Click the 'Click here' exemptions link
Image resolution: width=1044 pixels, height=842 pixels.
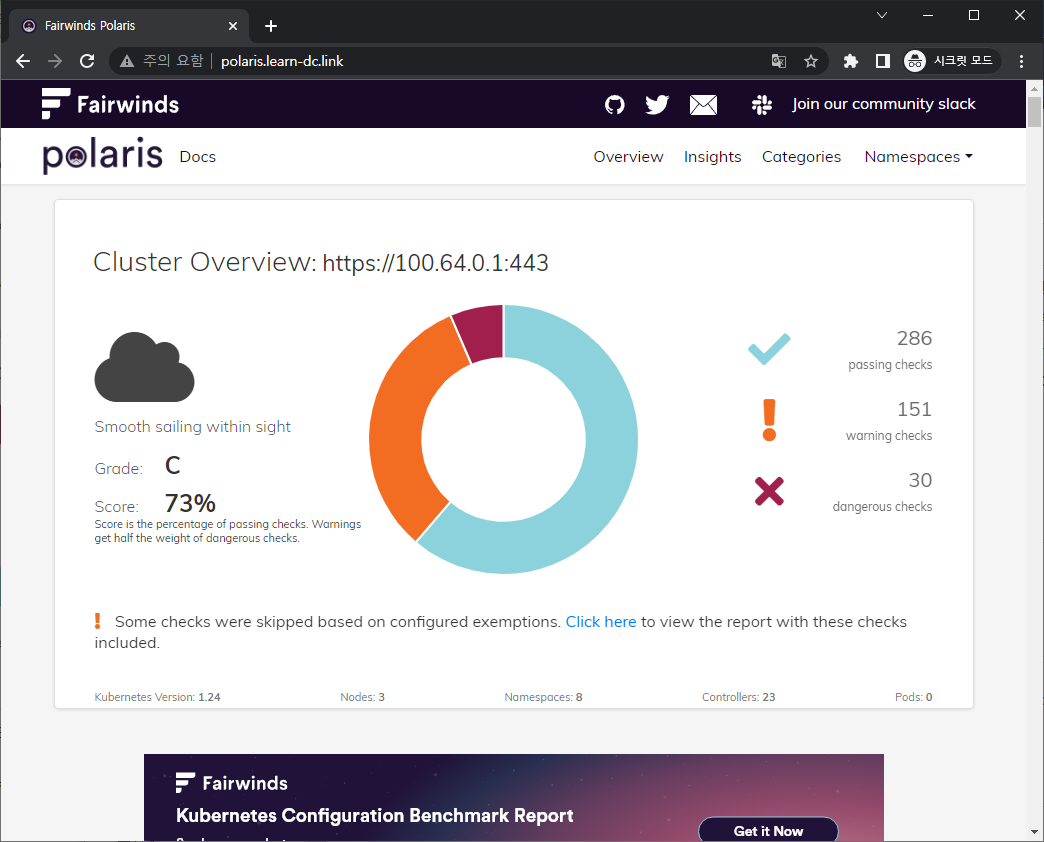600,622
